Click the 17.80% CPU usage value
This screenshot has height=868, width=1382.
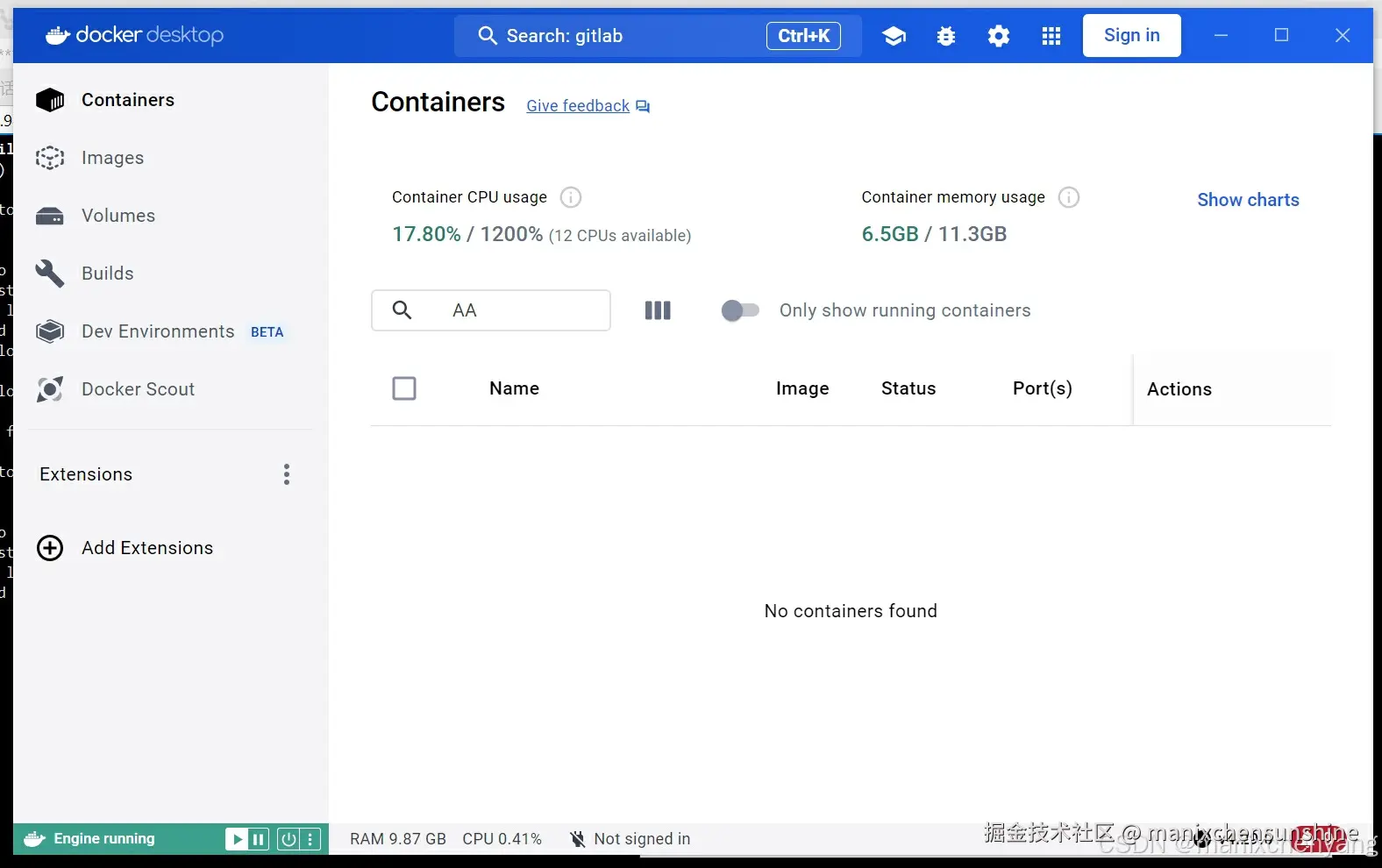(426, 234)
